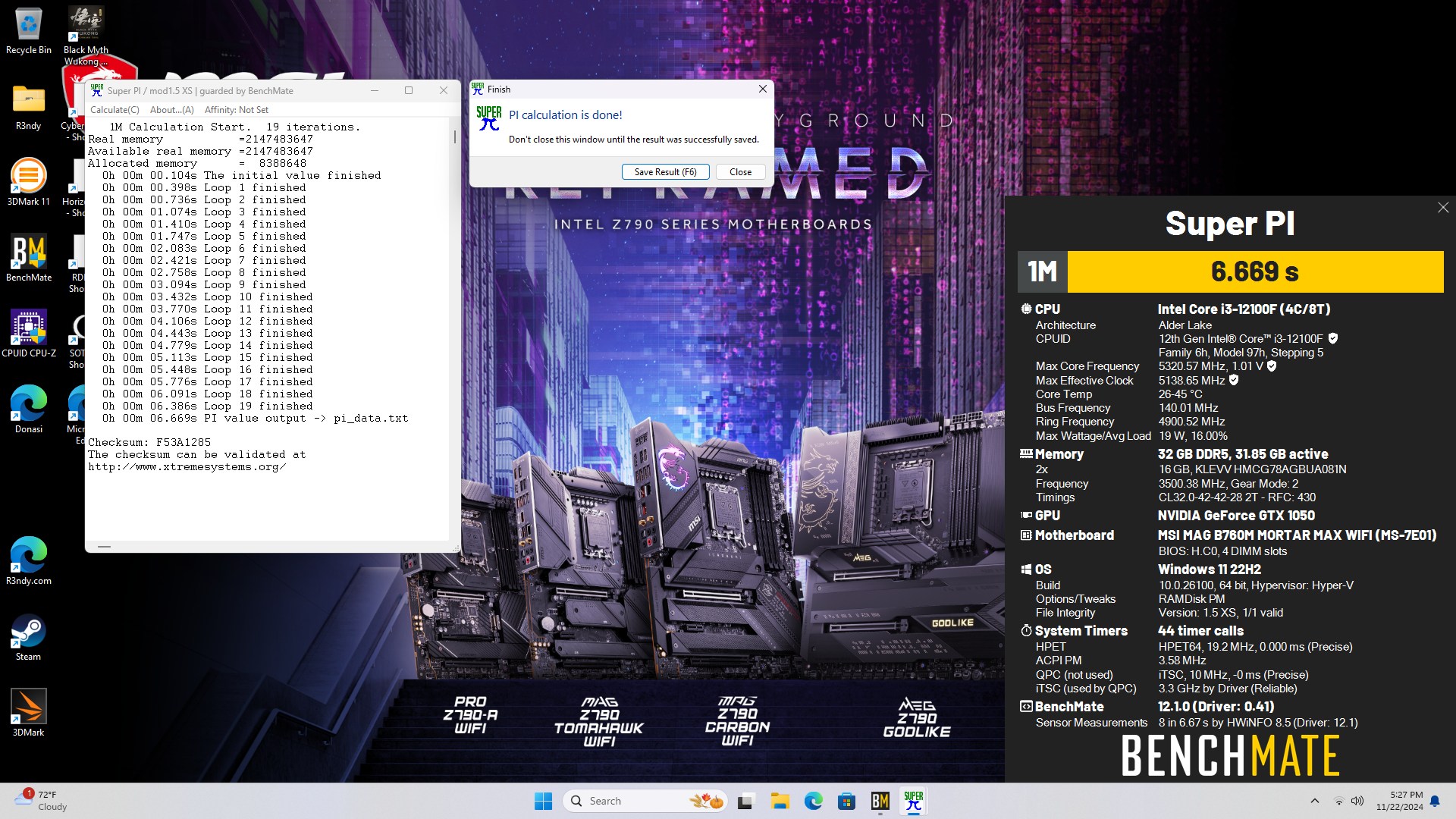The width and height of the screenshot is (1456, 819).
Task: Close the Finish dialog with the X button
Action: [763, 89]
